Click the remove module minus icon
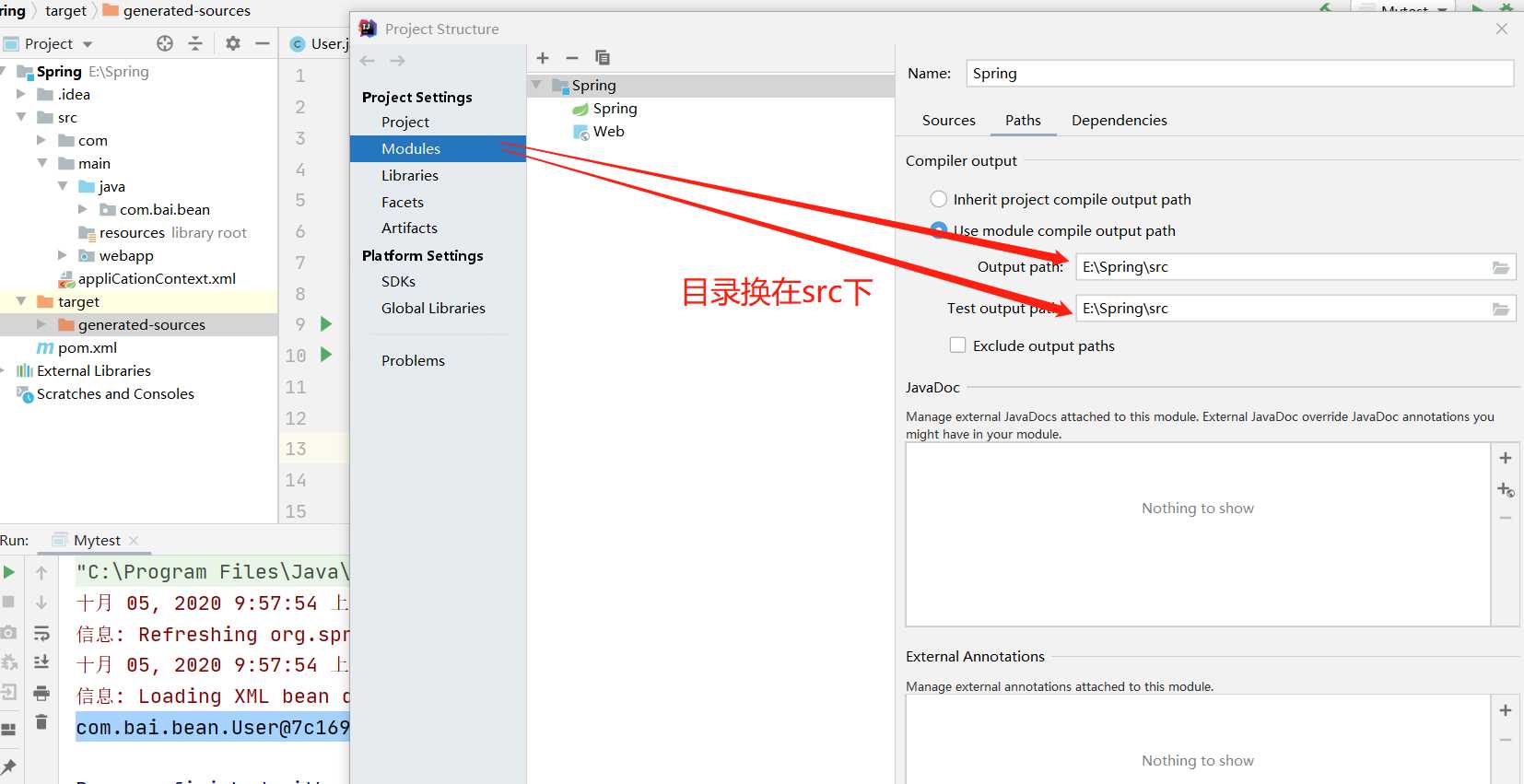The width and height of the screenshot is (1524, 784). tap(572, 58)
